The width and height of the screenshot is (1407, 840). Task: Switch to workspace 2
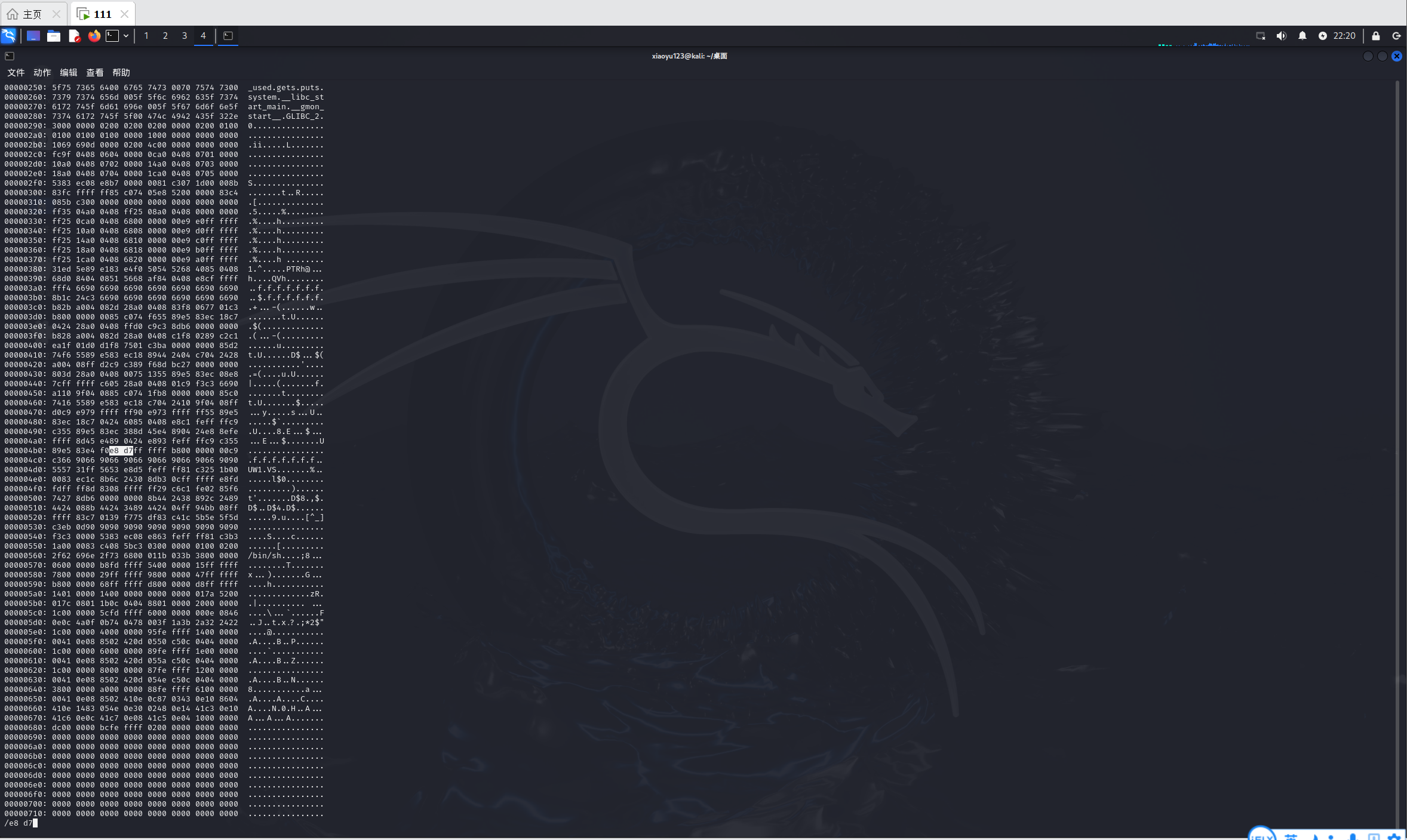click(x=165, y=36)
